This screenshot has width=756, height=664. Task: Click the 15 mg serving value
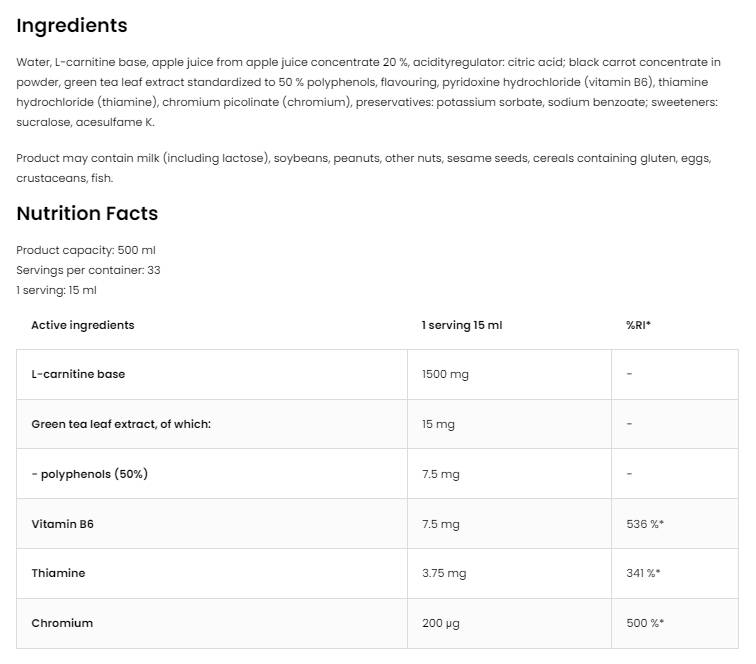438,424
